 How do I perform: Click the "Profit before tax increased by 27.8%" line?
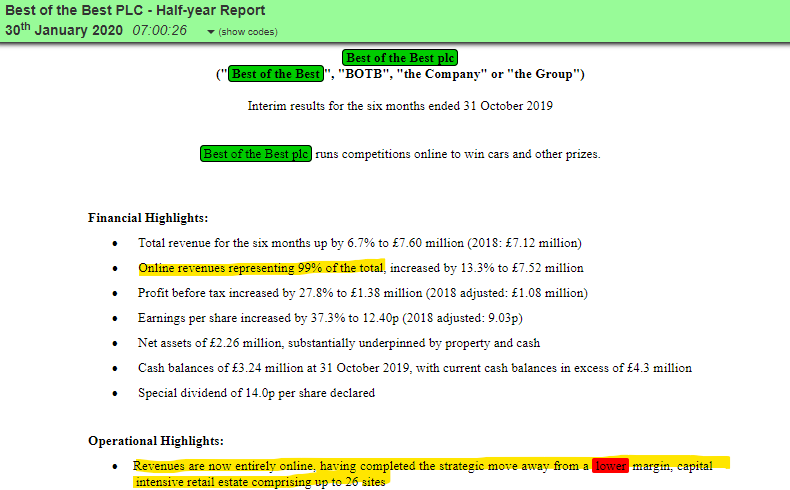pyautogui.click(x=363, y=293)
